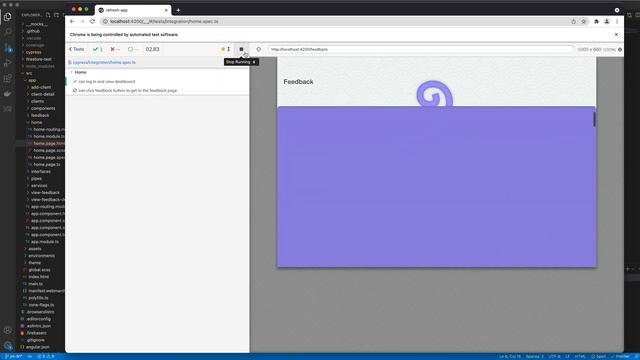This screenshot has width=640, height=360.
Task: Expand the components folder
Action: (x=43, y=109)
